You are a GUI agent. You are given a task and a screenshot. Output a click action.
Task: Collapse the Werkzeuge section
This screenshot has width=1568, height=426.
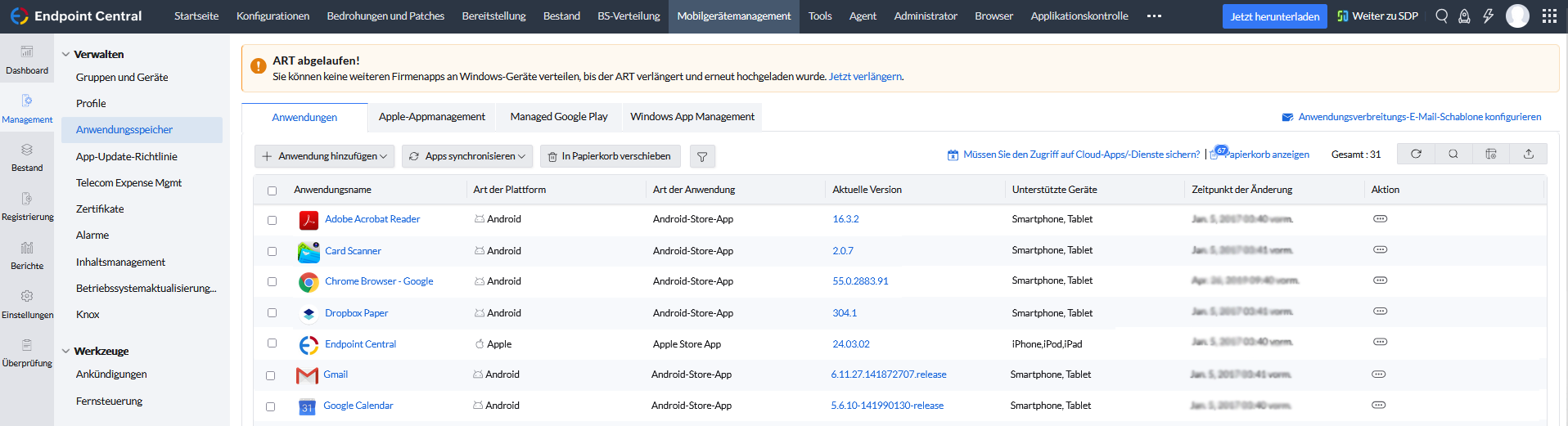(x=65, y=352)
